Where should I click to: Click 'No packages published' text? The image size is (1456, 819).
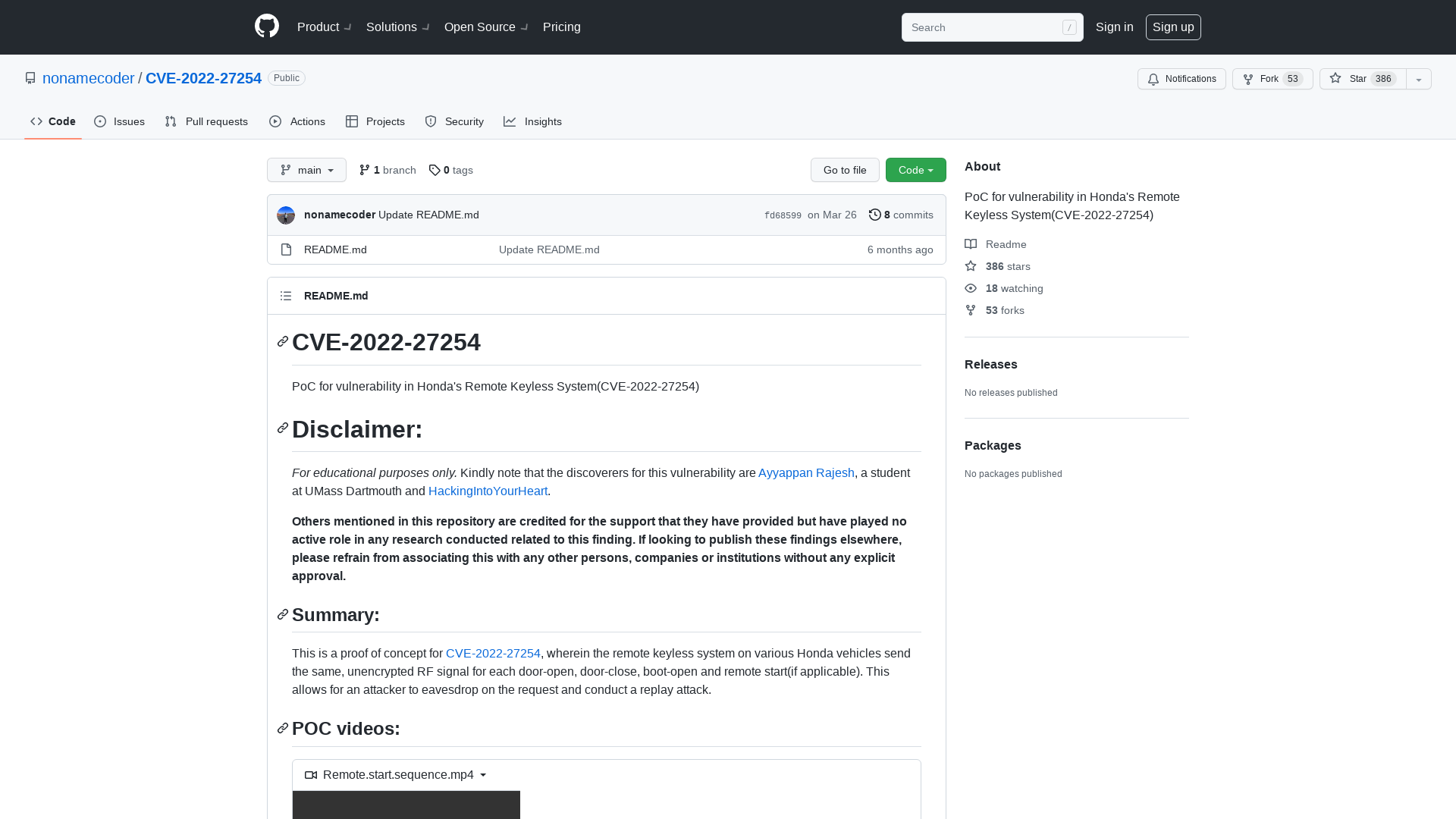(x=1013, y=474)
